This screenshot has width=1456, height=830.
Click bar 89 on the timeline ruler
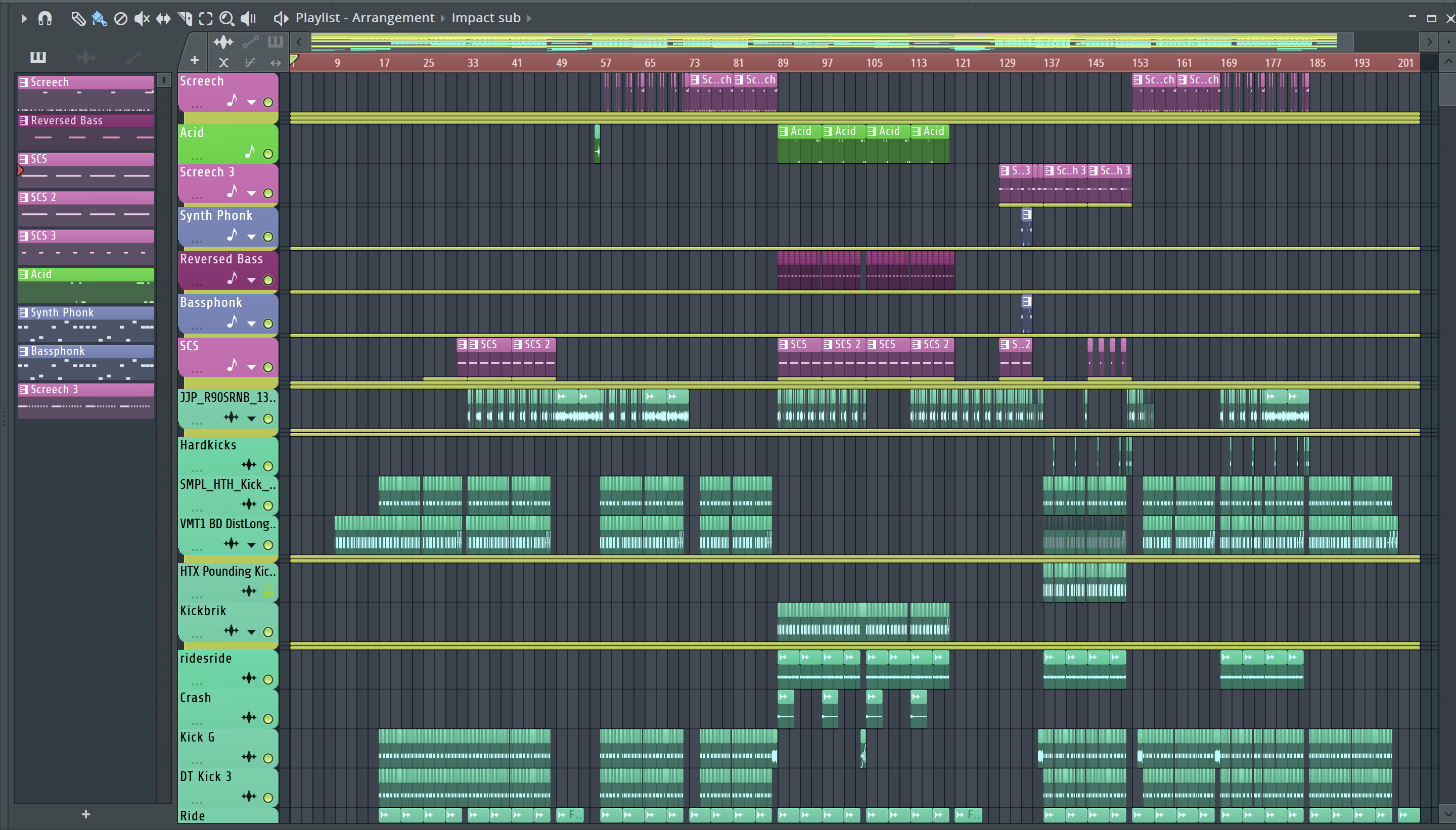(x=783, y=63)
